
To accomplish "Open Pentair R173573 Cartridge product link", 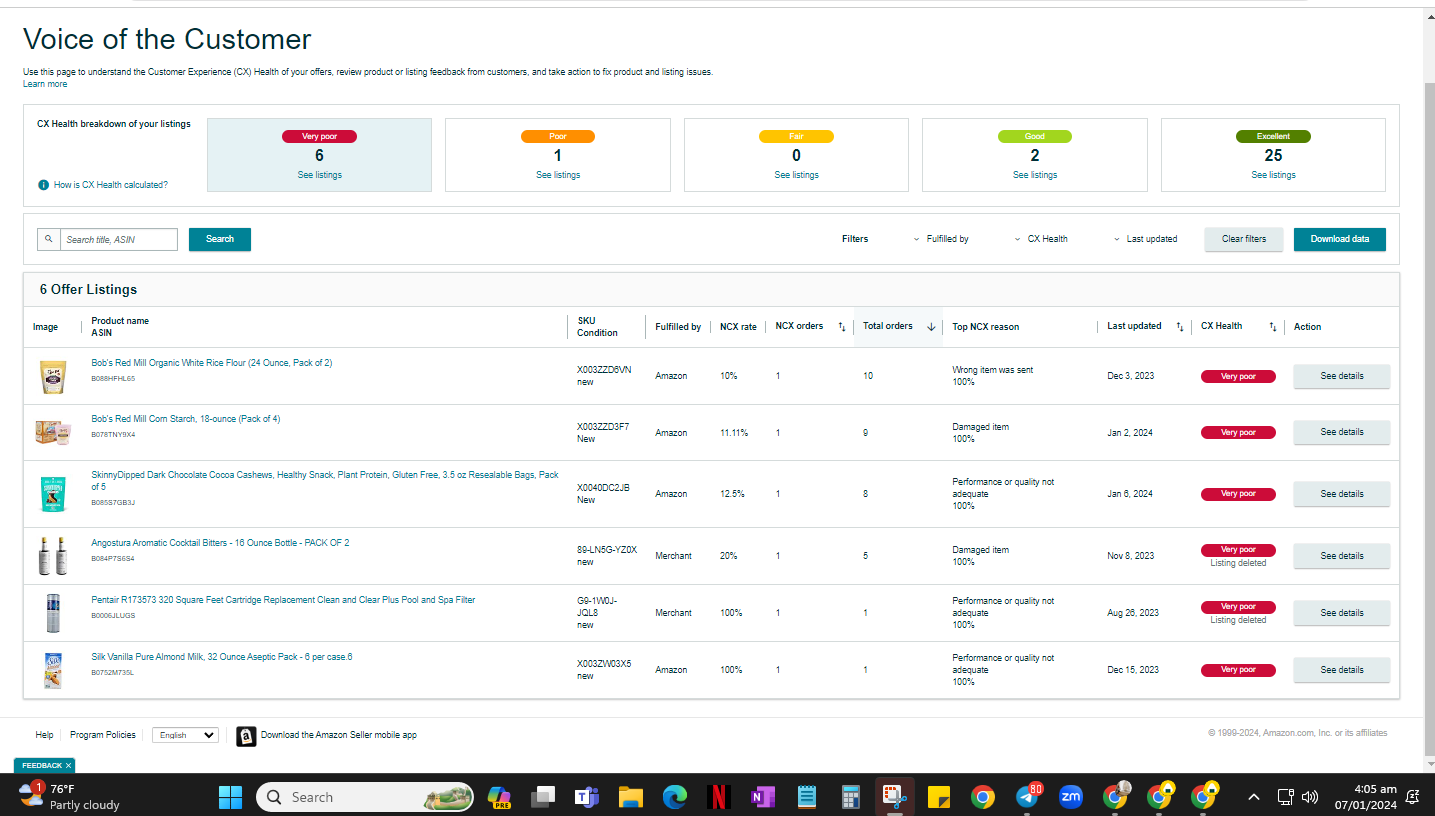I will click(283, 600).
